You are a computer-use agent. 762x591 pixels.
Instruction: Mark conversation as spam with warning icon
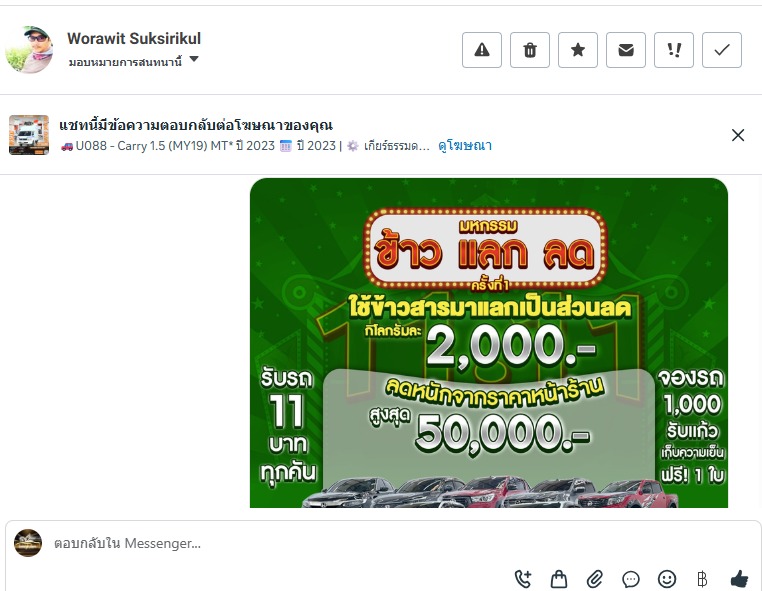[x=482, y=50]
